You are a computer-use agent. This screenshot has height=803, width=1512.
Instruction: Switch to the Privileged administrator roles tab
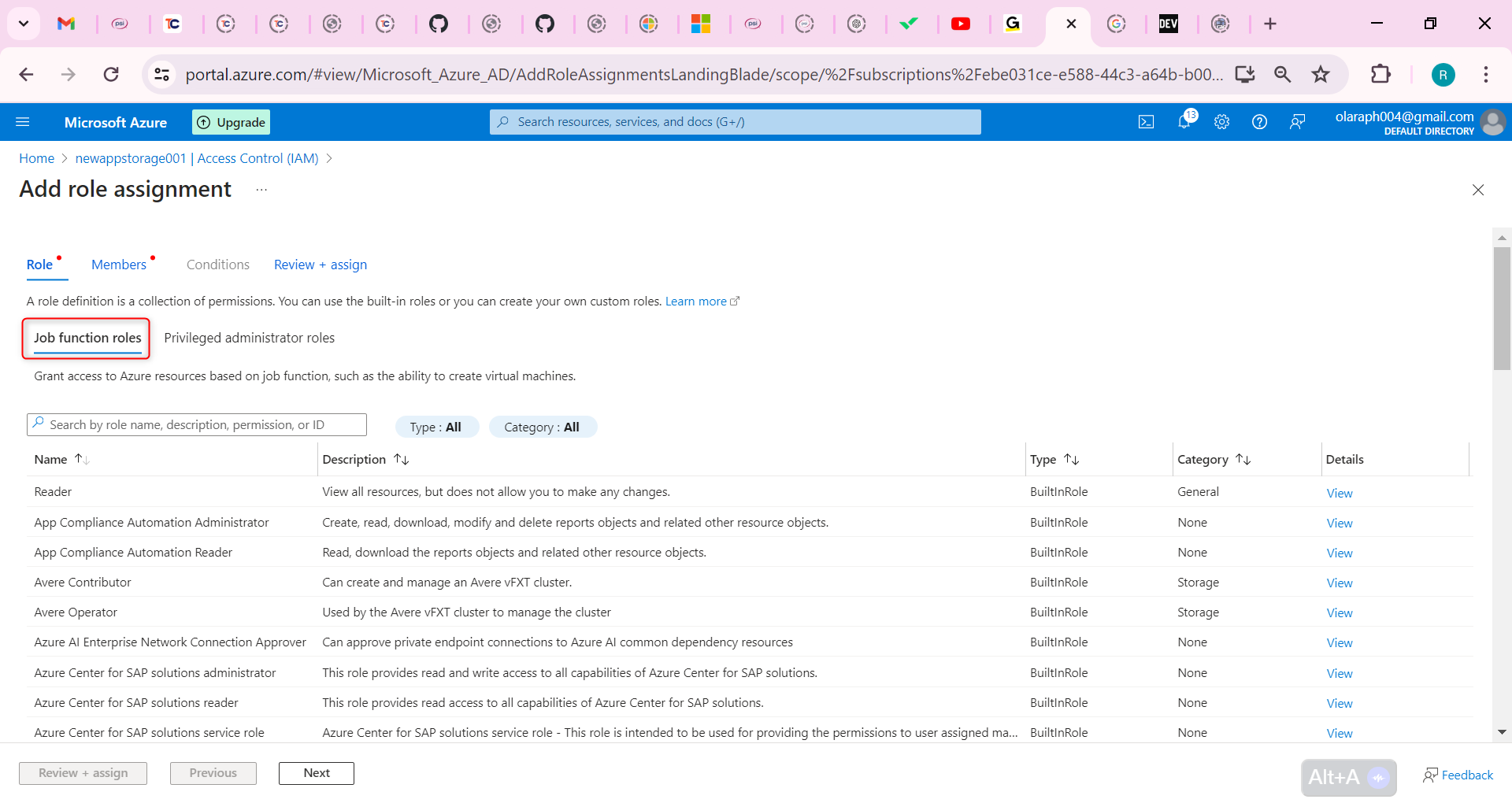[x=249, y=338]
